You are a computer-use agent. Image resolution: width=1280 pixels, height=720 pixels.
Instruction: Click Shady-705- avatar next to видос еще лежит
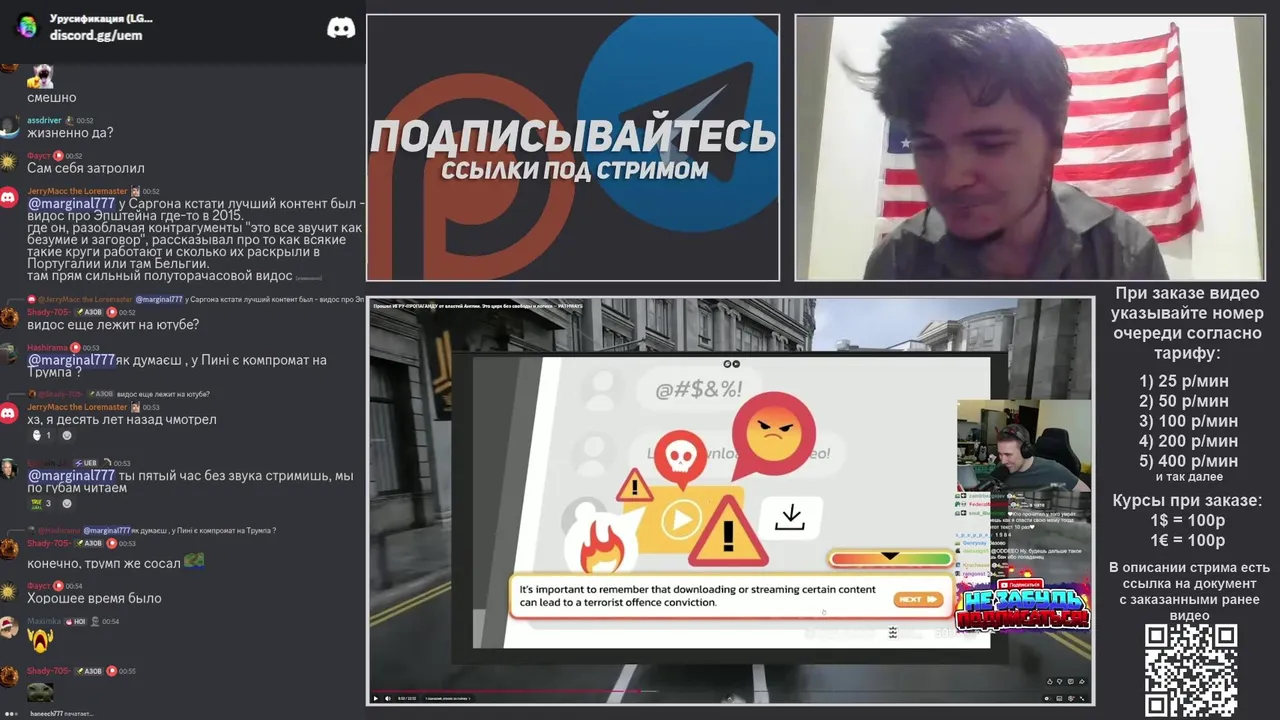(9, 318)
